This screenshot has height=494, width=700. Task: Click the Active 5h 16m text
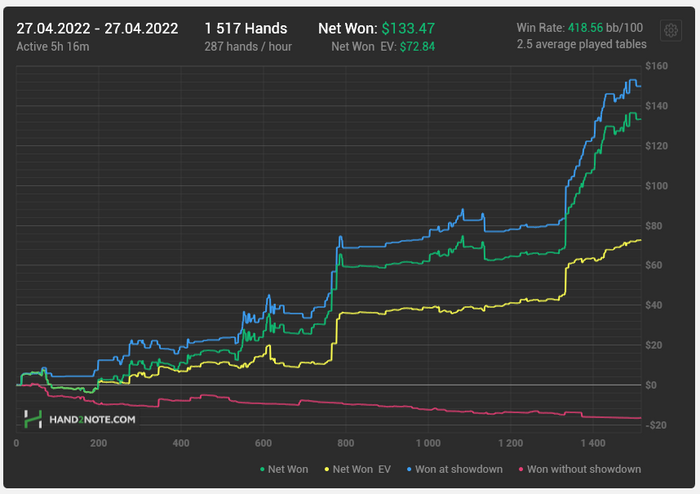click(x=53, y=46)
